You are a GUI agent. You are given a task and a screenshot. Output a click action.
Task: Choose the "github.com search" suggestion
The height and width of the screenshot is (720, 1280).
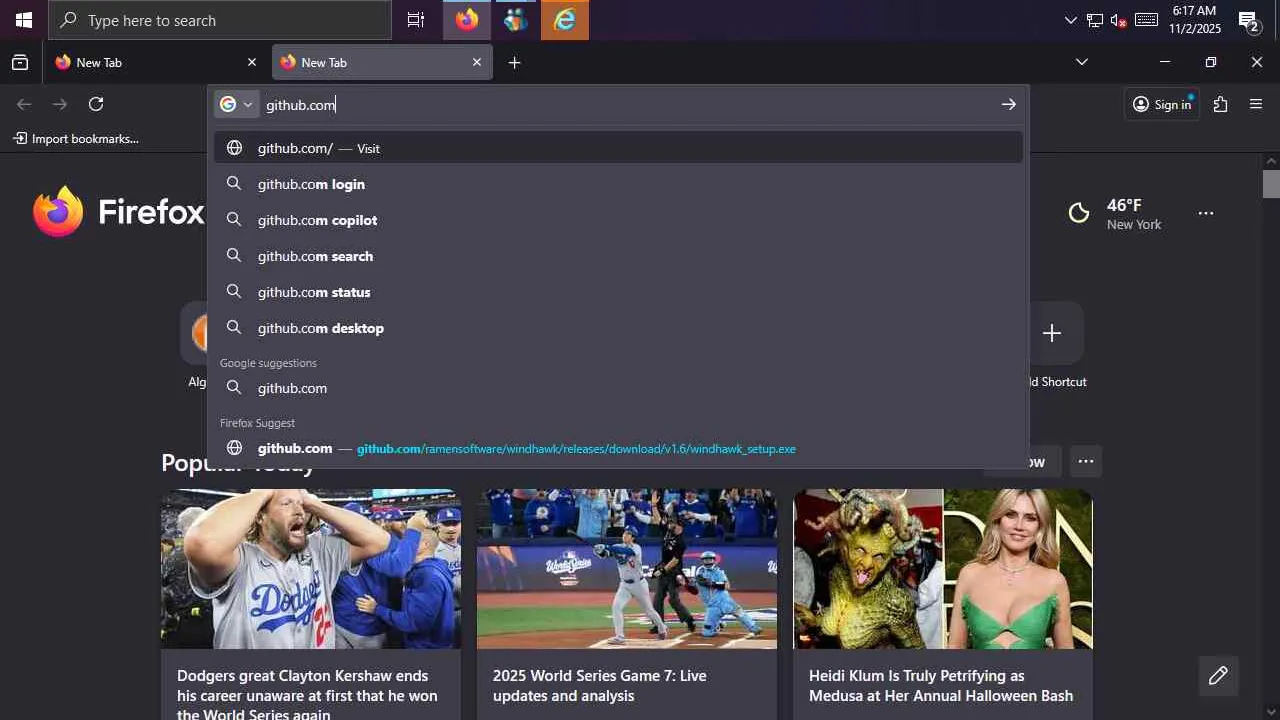click(618, 256)
